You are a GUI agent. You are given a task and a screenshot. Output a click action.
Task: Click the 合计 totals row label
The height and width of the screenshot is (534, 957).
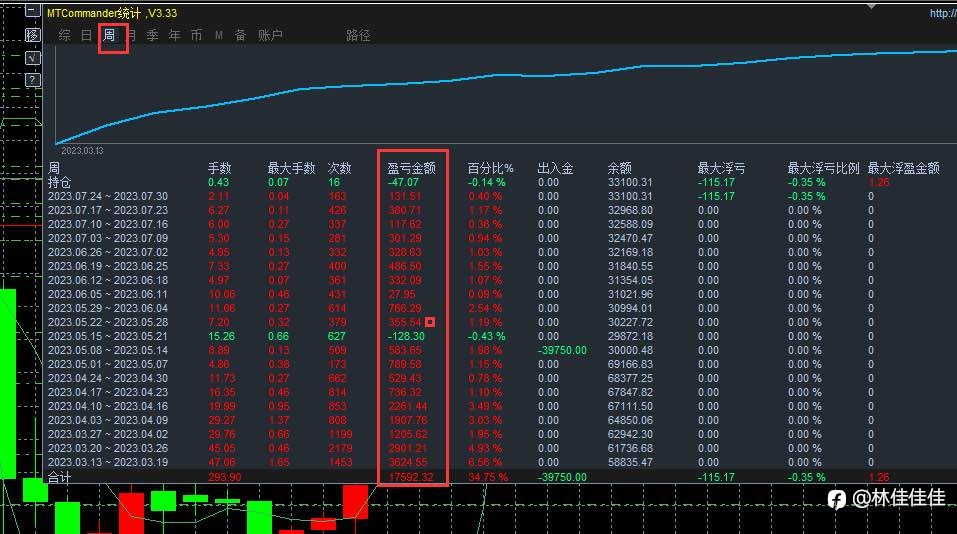pyautogui.click(x=59, y=477)
